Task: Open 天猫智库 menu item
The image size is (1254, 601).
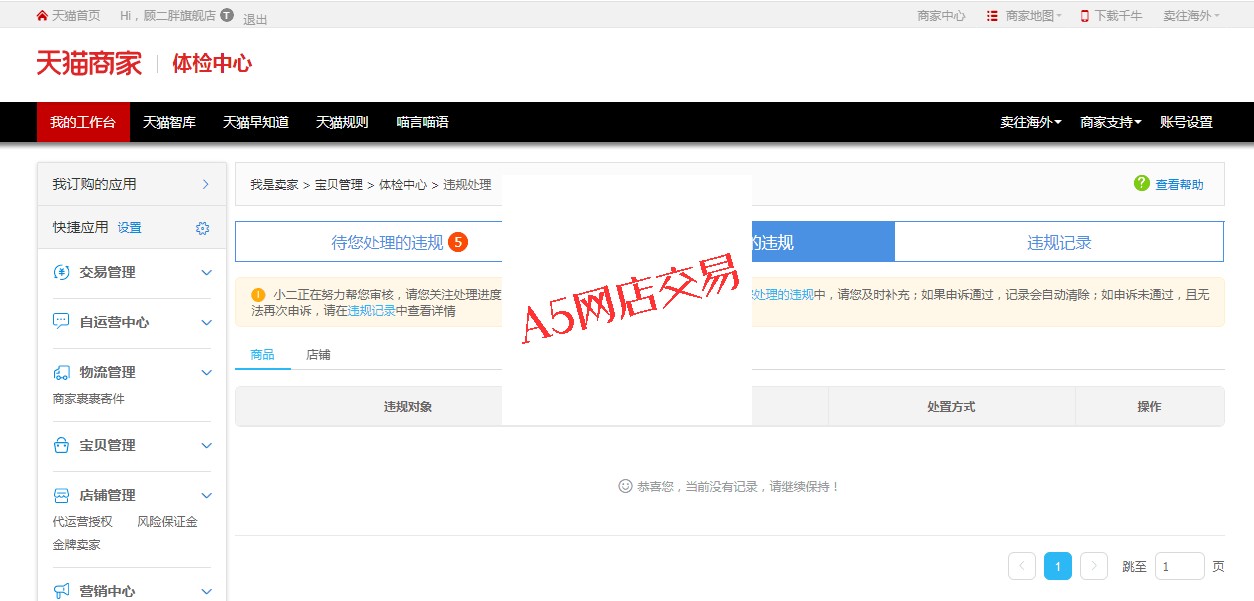Action: tap(169, 122)
